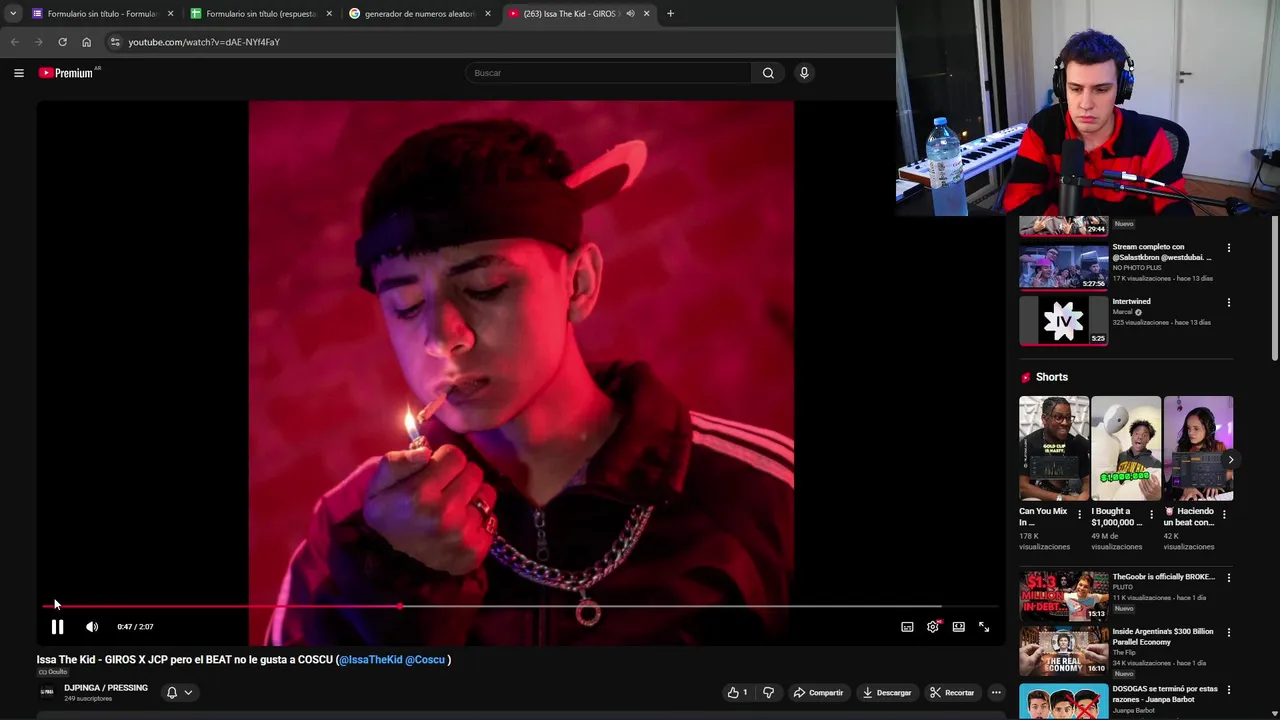Open the player settings gear
1280x720 pixels.
(x=933, y=627)
